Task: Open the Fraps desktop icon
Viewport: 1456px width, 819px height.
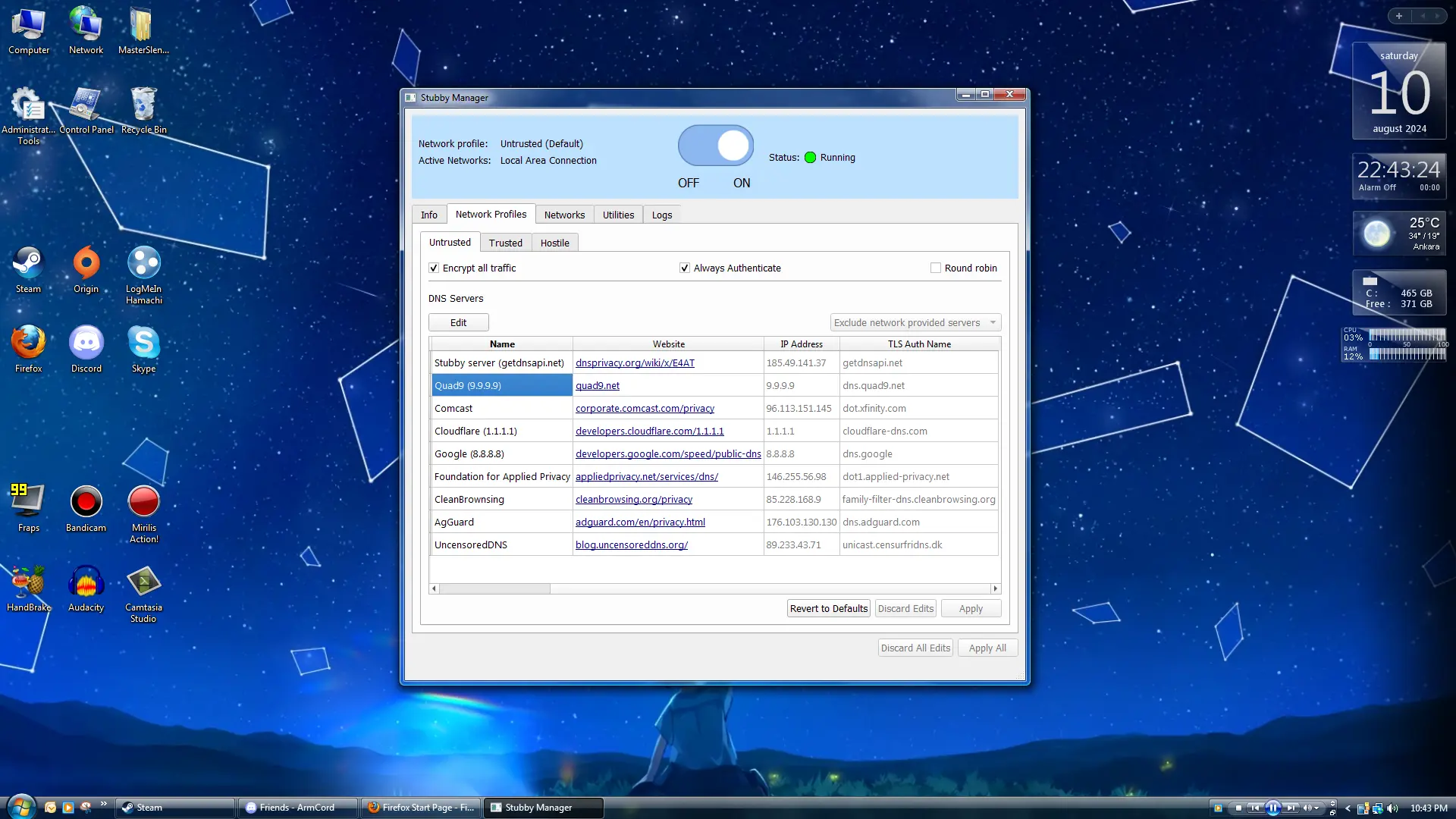Action: pos(28,509)
